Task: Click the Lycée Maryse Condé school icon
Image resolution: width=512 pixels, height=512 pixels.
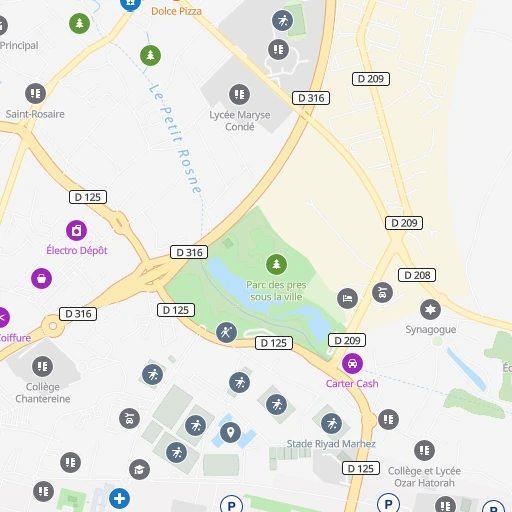Action: point(239,94)
